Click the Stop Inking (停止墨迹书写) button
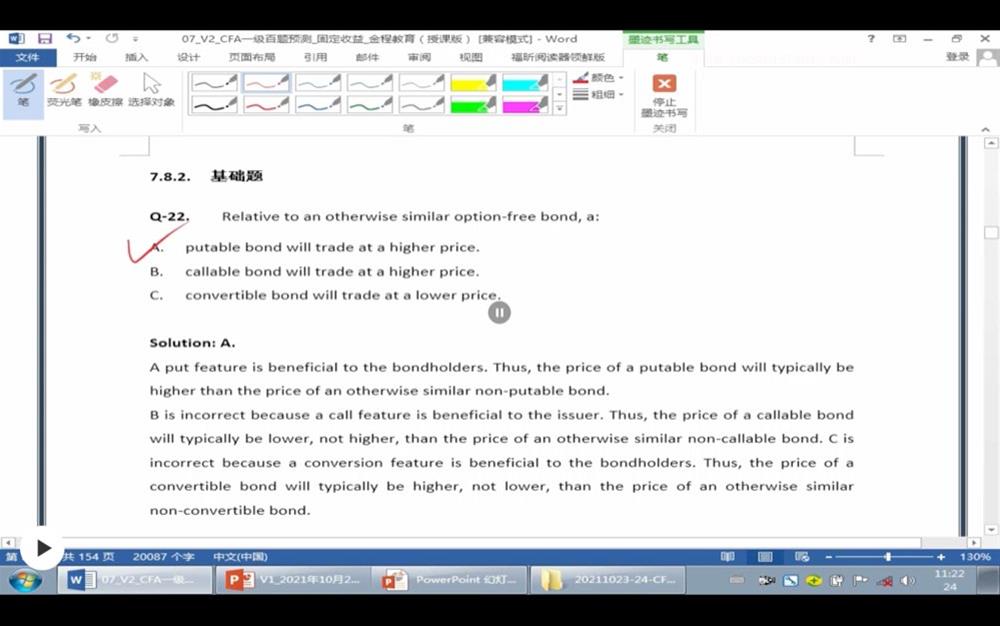Screen dimensions: 1000x626 [664, 96]
